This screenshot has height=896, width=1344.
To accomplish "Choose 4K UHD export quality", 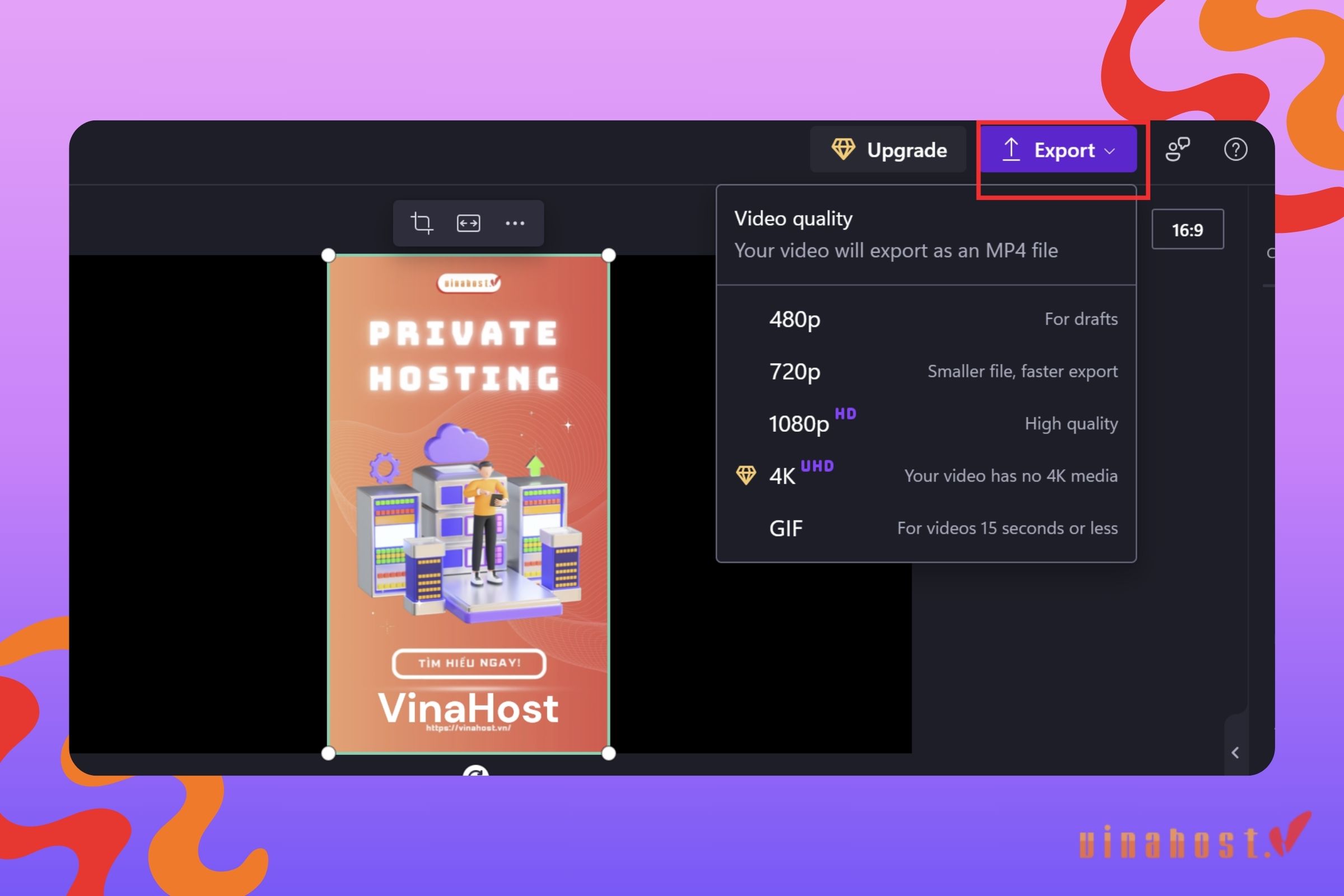I will (x=926, y=476).
